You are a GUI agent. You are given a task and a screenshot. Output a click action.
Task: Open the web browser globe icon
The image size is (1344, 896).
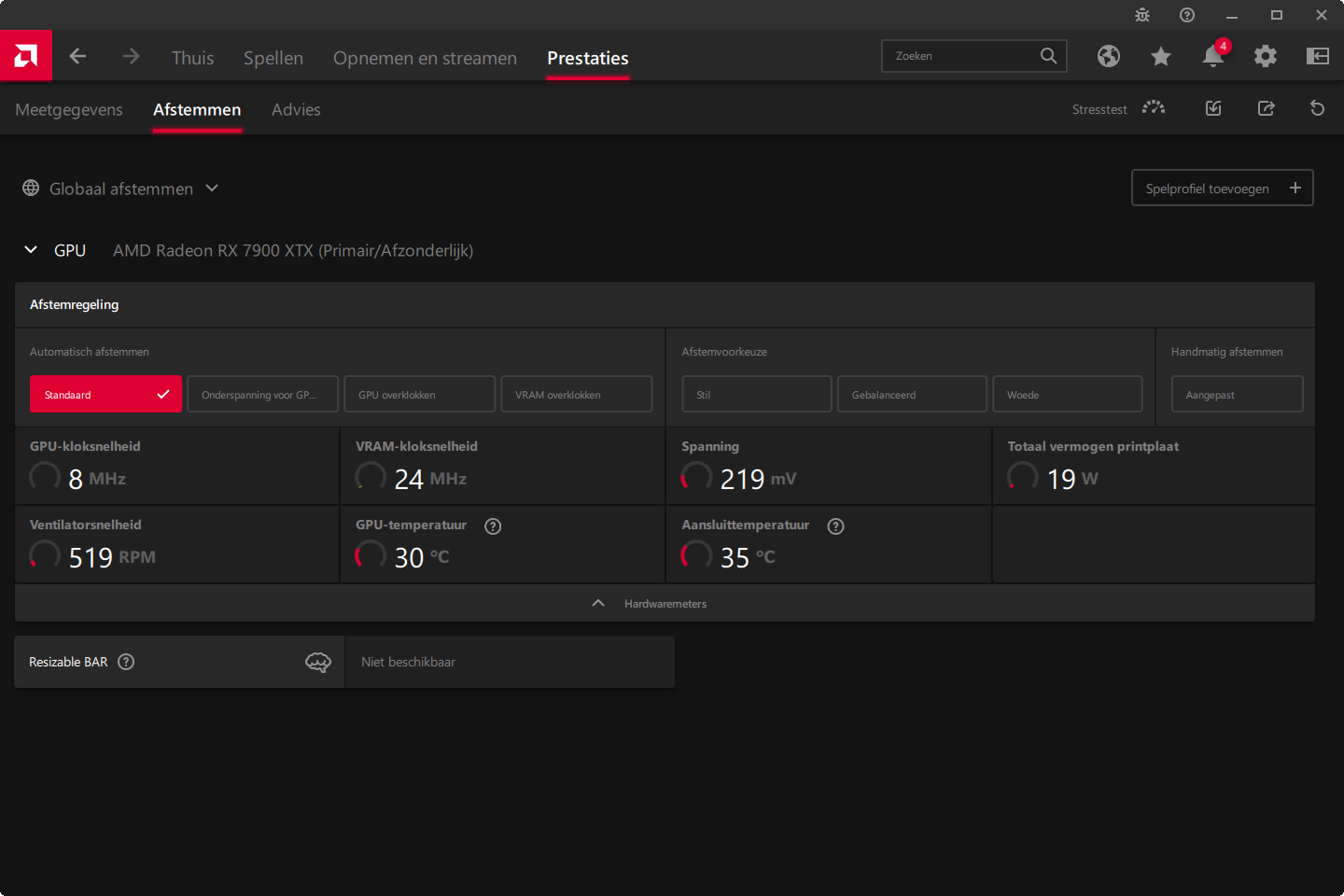(x=1109, y=56)
